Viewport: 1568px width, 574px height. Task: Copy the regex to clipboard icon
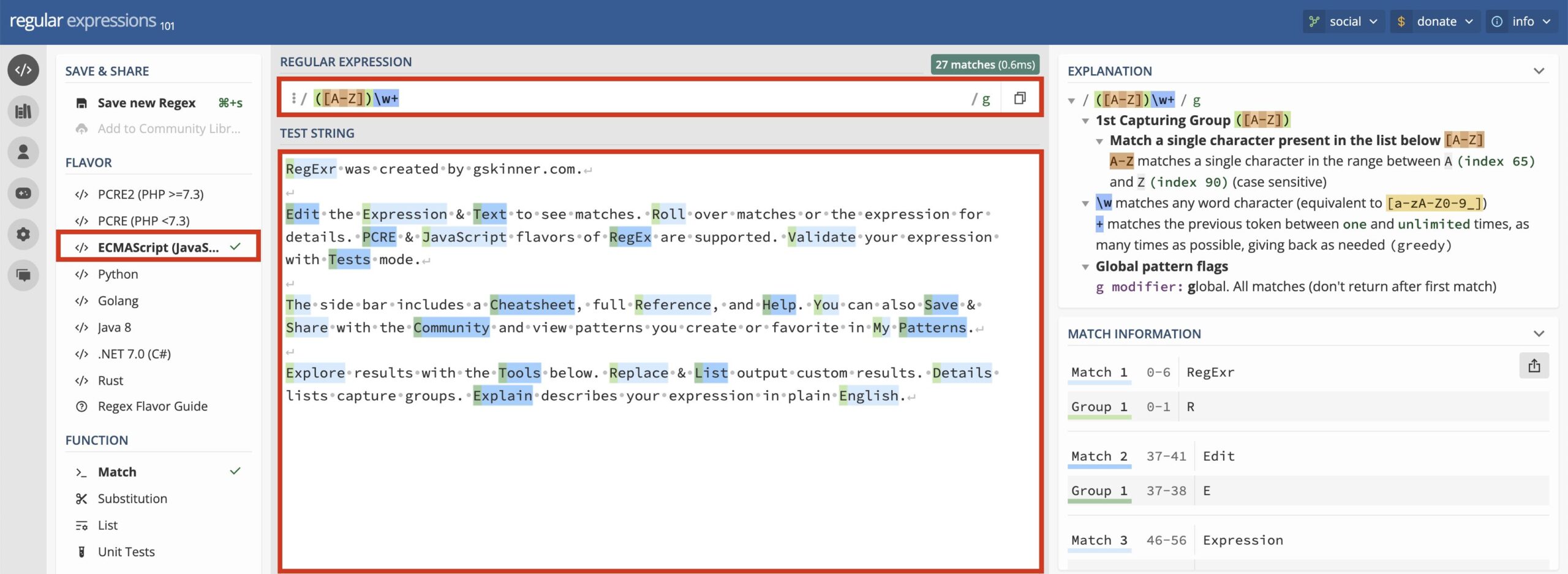[x=1019, y=98]
